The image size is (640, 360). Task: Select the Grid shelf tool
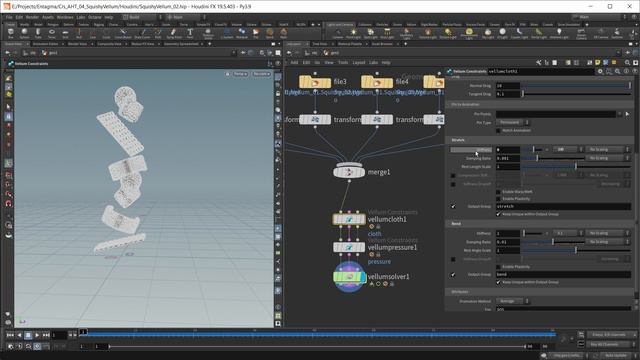(x=65, y=33)
